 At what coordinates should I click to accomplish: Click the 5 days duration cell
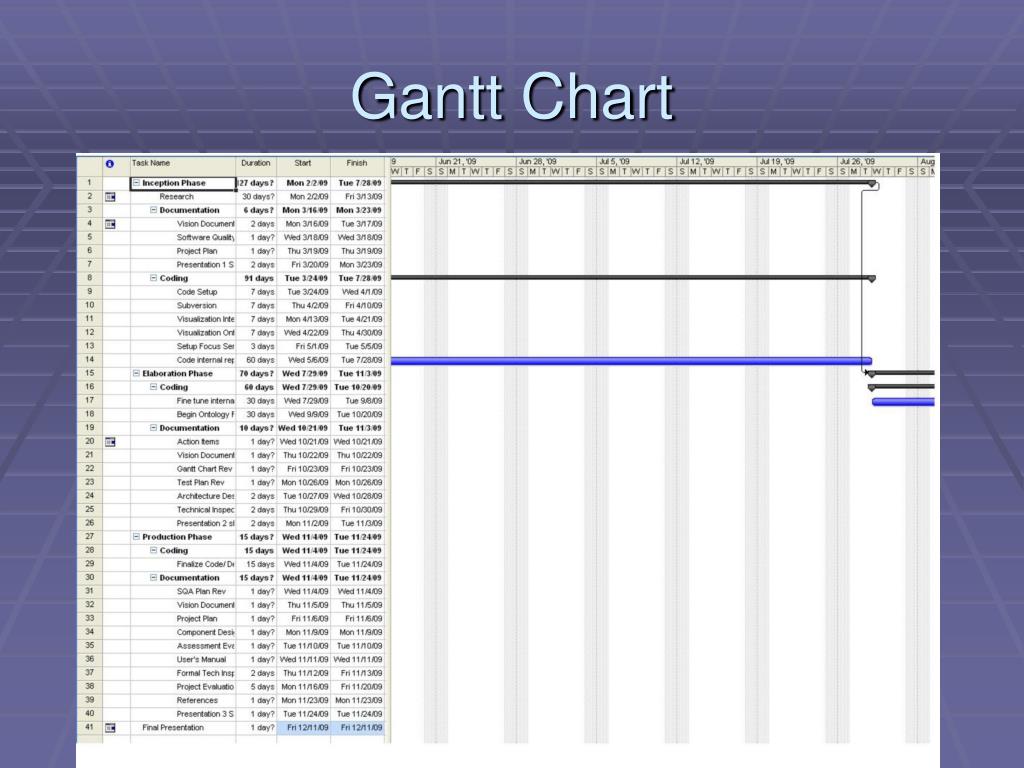[256, 687]
